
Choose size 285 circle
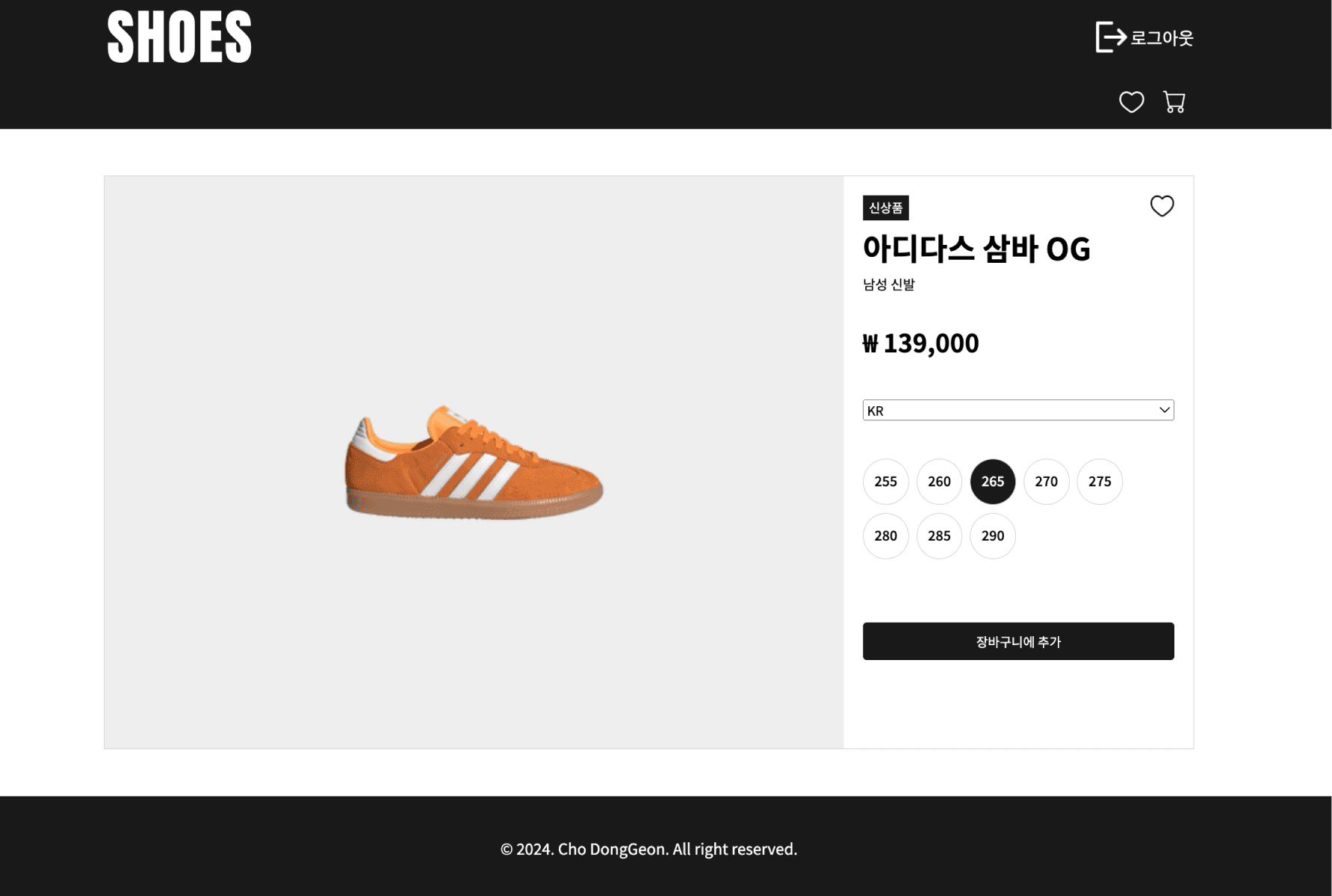pos(939,536)
